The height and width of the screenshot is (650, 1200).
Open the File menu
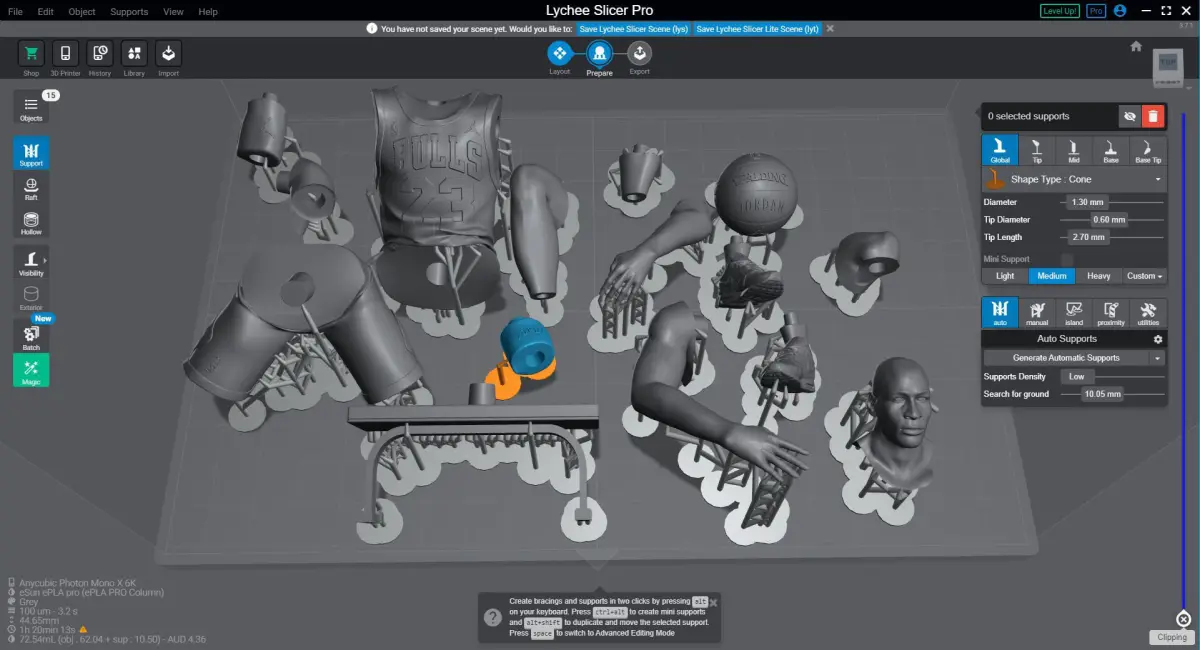[x=15, y=12]
